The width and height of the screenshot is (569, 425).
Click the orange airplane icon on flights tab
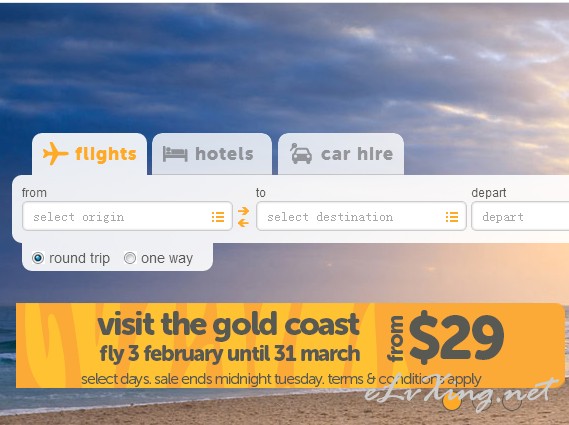pos(55,154)
